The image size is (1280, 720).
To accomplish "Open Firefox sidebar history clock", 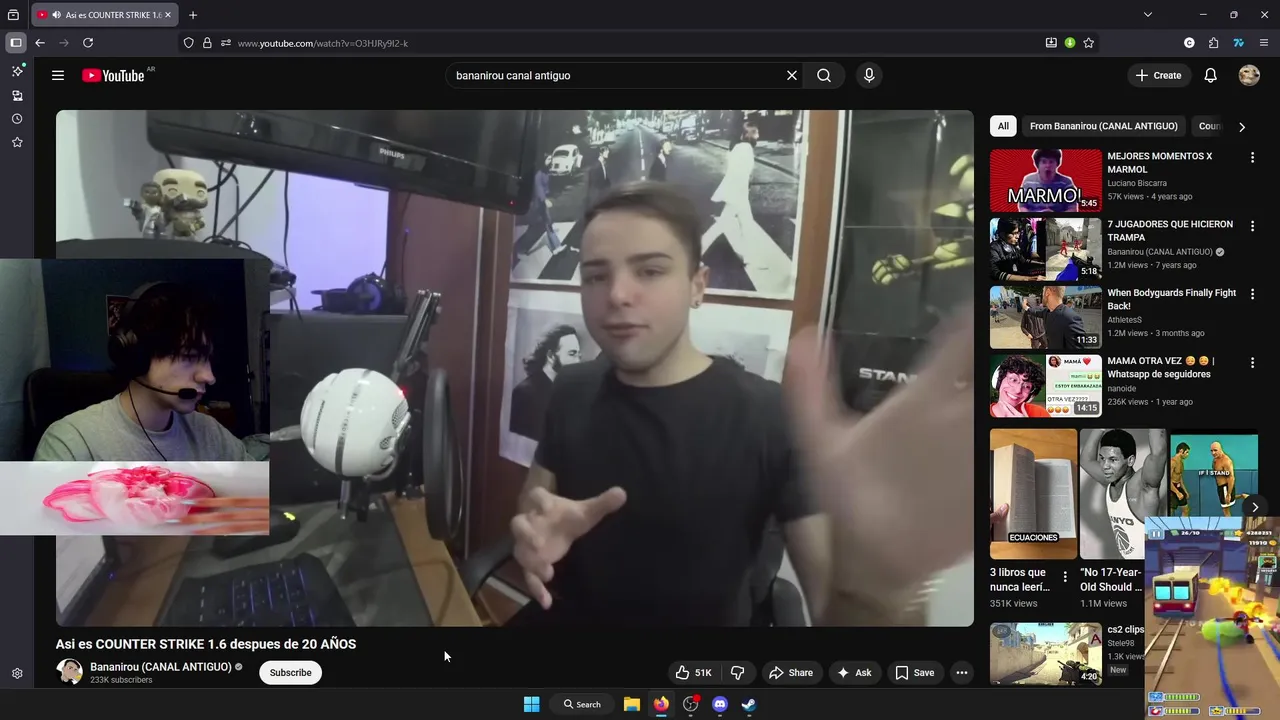I will 17,119.
